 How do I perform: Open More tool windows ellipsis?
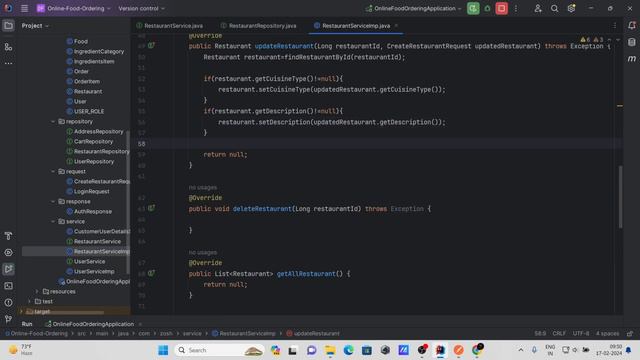point(8,63)
